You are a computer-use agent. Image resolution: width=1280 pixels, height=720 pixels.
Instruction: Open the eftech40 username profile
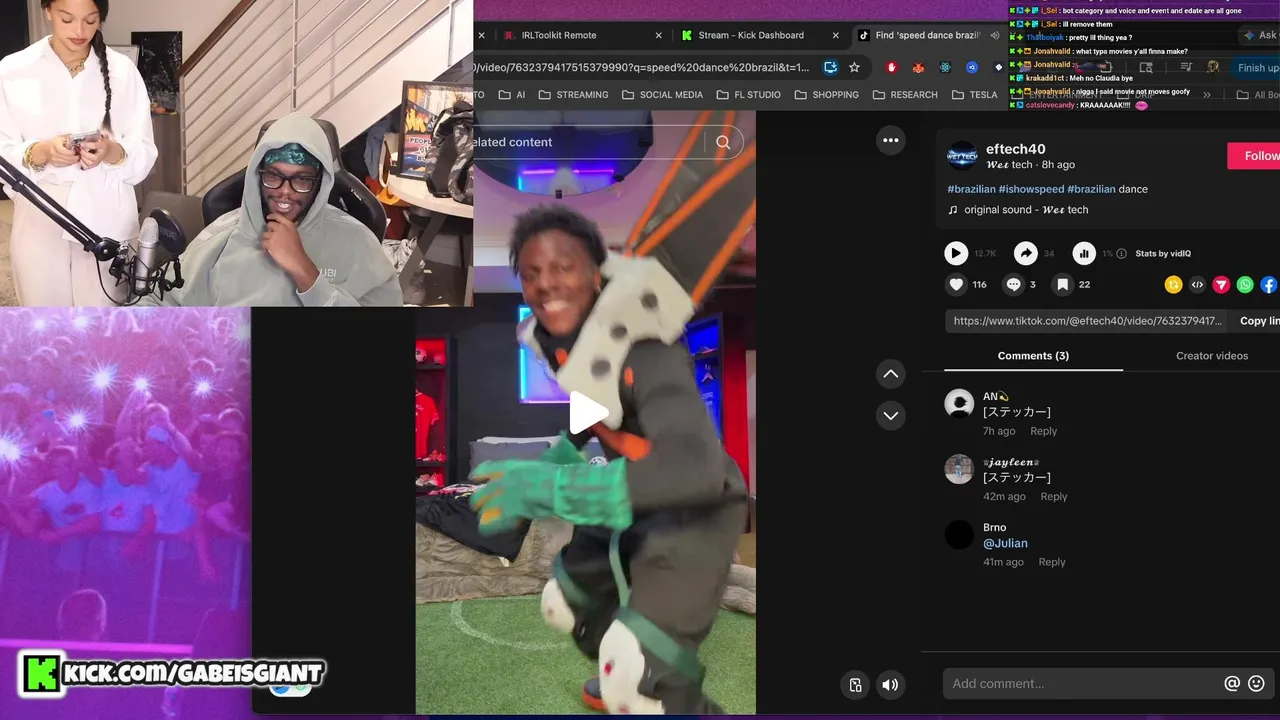(x=1015, y=149)
